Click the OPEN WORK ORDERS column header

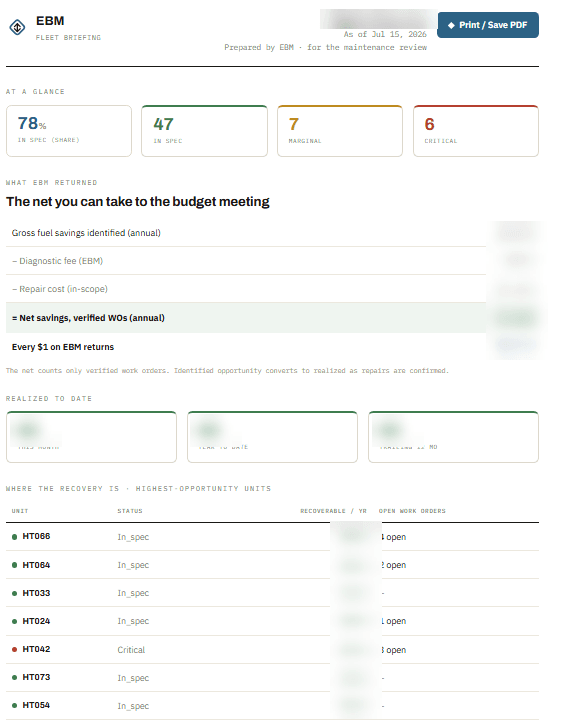tap(412, 511)
